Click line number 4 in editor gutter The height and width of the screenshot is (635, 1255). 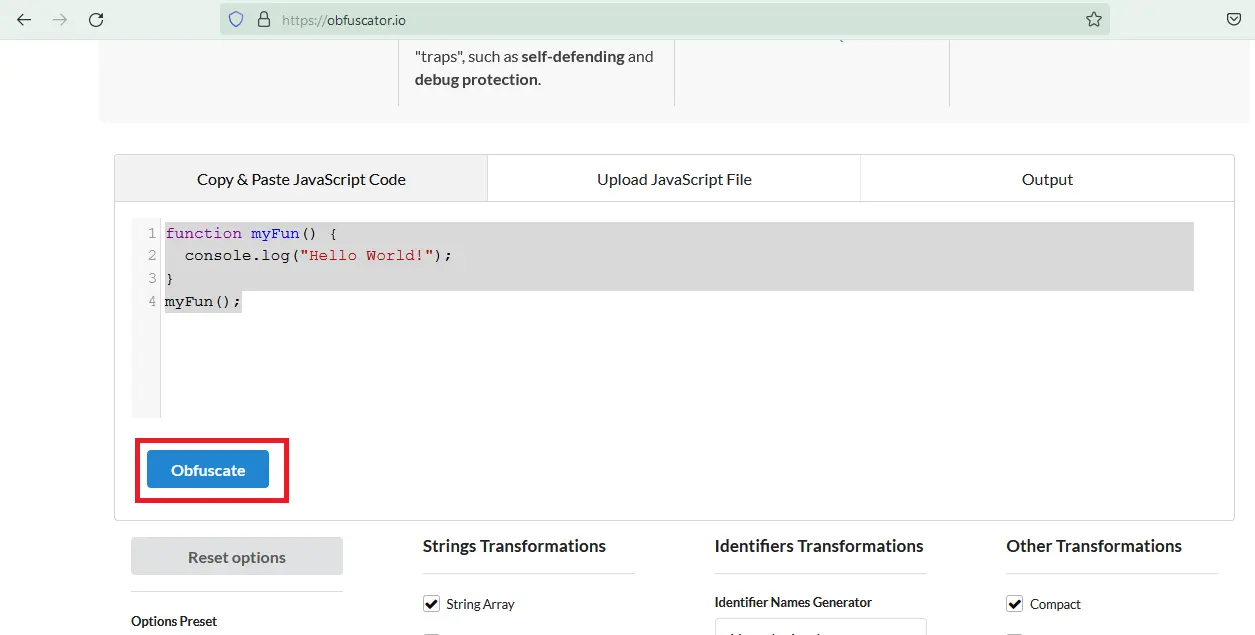coord(152,301)
